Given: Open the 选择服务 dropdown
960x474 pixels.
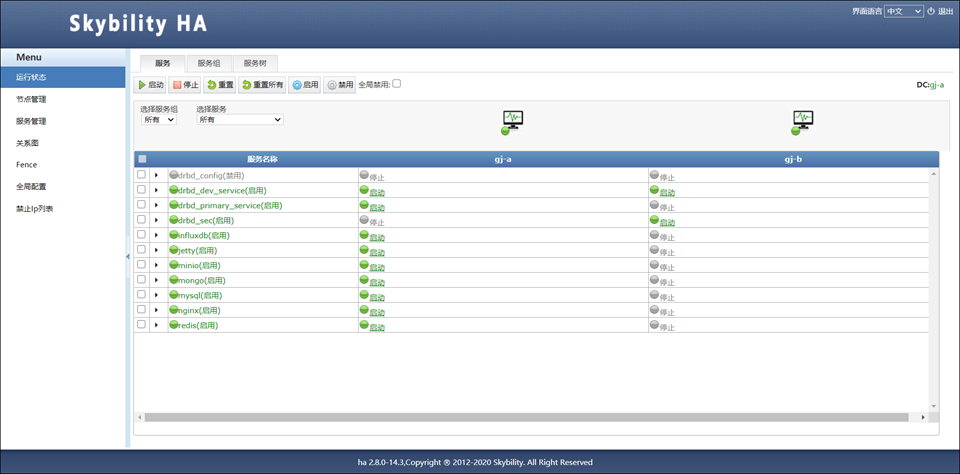Looking at the screenshot, I should click(x=239, y=119).
